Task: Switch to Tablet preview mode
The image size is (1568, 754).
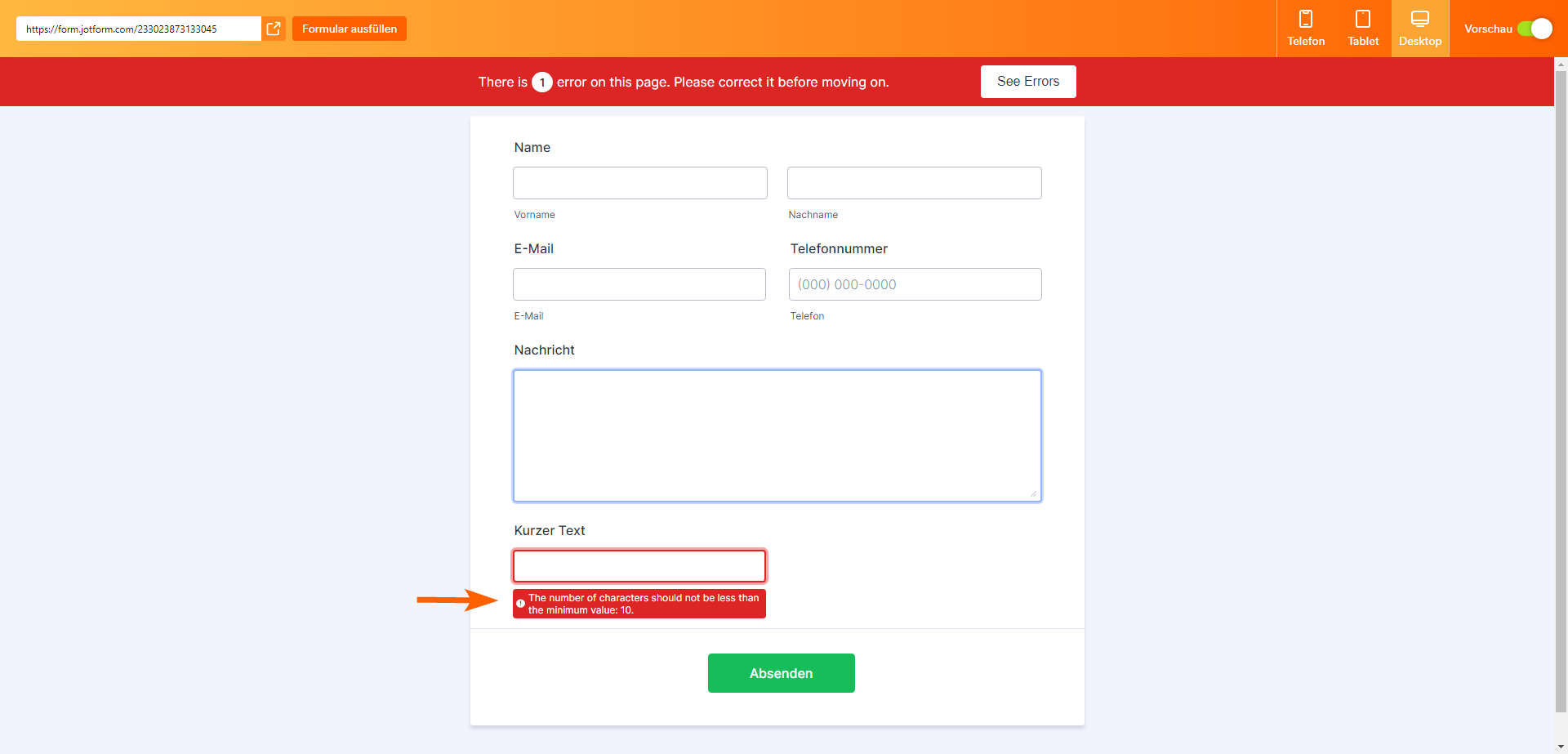Action: click(x=1363, y=20)
